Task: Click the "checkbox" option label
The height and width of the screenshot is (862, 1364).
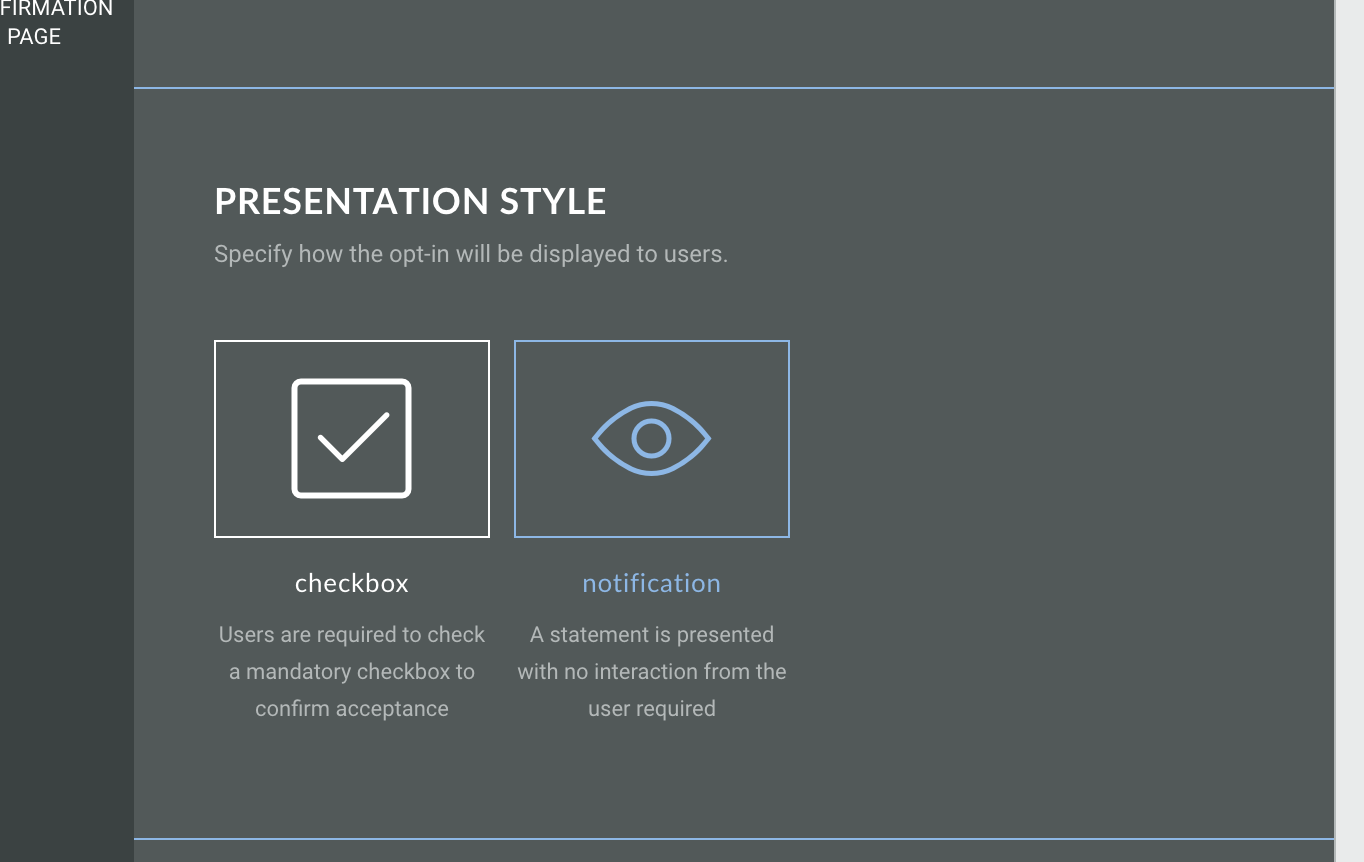Action: [x=351, y=583]
